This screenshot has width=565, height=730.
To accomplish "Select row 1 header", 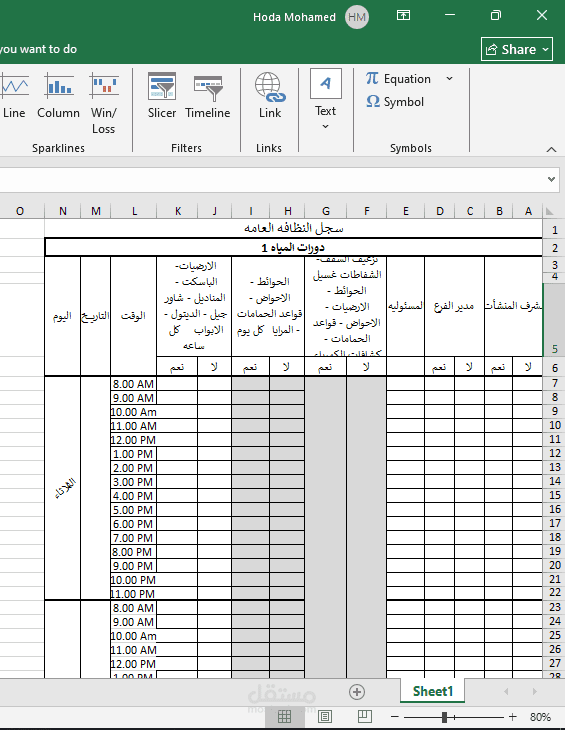I will (x=555, y=230).
